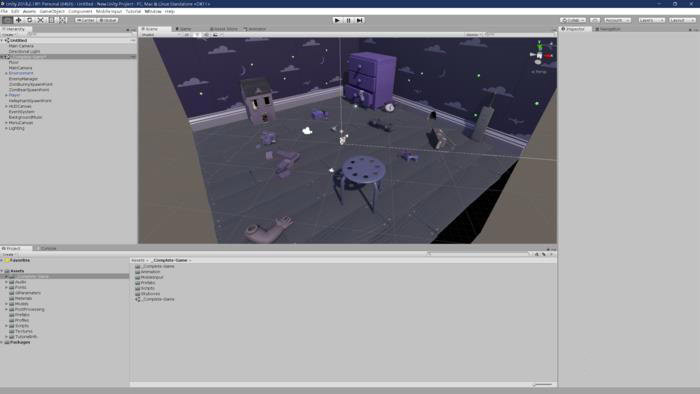
Task: Click the Play button
Action: 338,20
